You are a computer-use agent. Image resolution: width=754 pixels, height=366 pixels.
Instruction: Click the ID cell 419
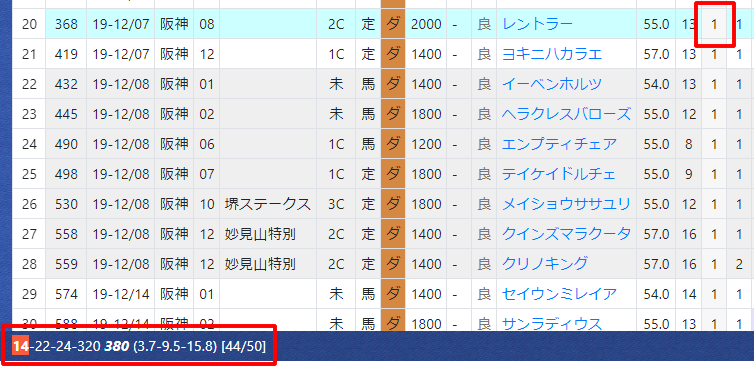(x=66, y=54)
